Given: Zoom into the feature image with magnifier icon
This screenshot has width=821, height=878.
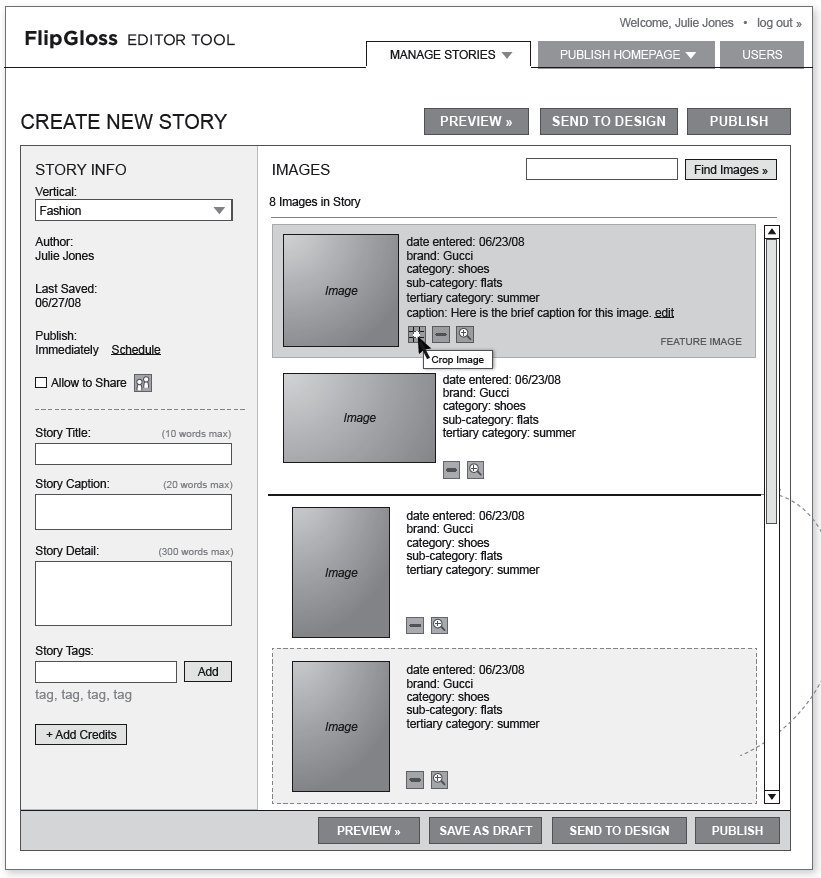Looking at the screenshot, I should (x=464, y=335).
